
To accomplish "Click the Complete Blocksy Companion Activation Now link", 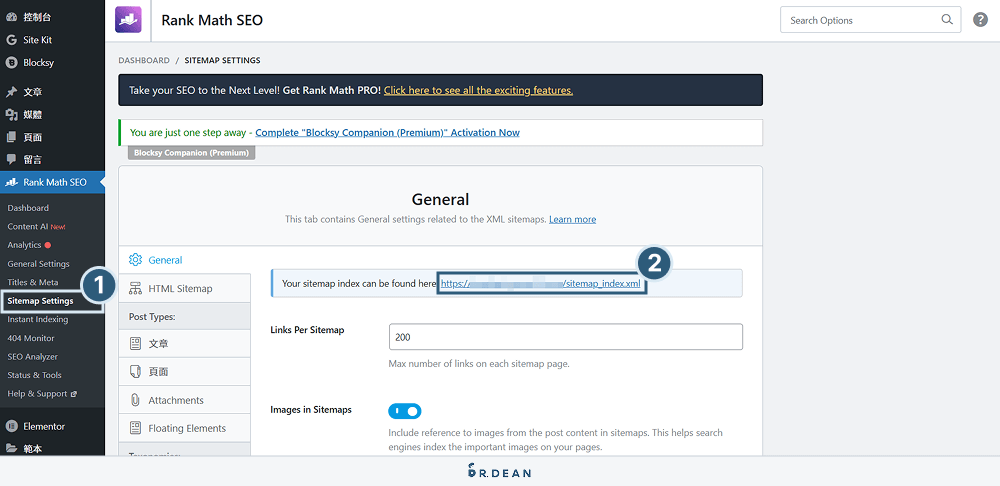I will [x=387, y=133].
